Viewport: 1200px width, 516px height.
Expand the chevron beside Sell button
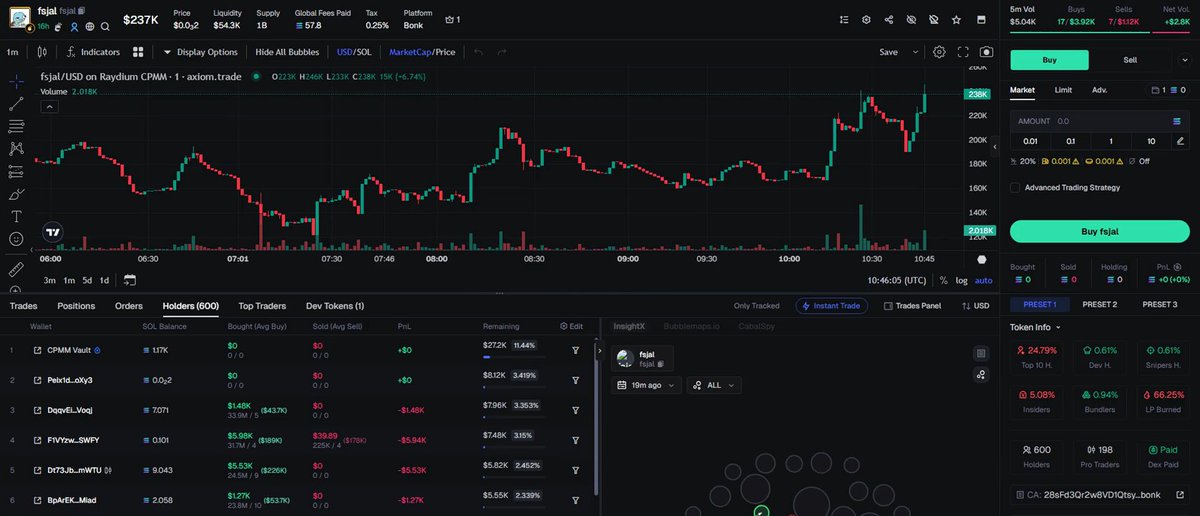[x=1185, y=60]
